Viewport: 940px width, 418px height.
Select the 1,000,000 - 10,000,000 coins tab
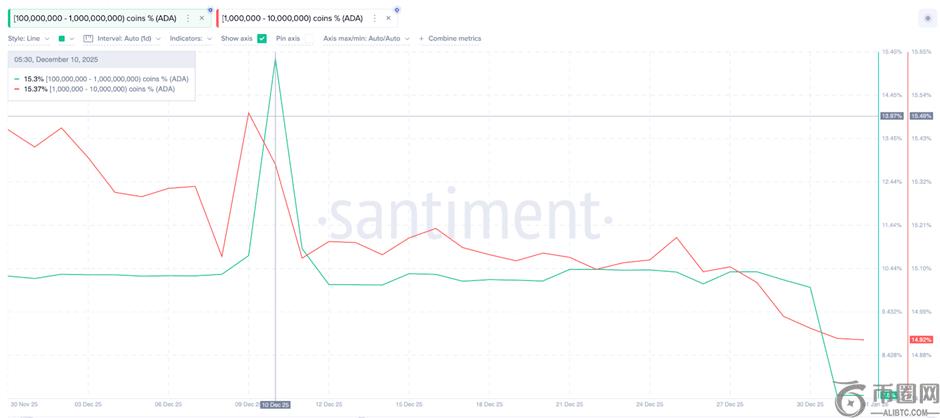coord(292,19)
